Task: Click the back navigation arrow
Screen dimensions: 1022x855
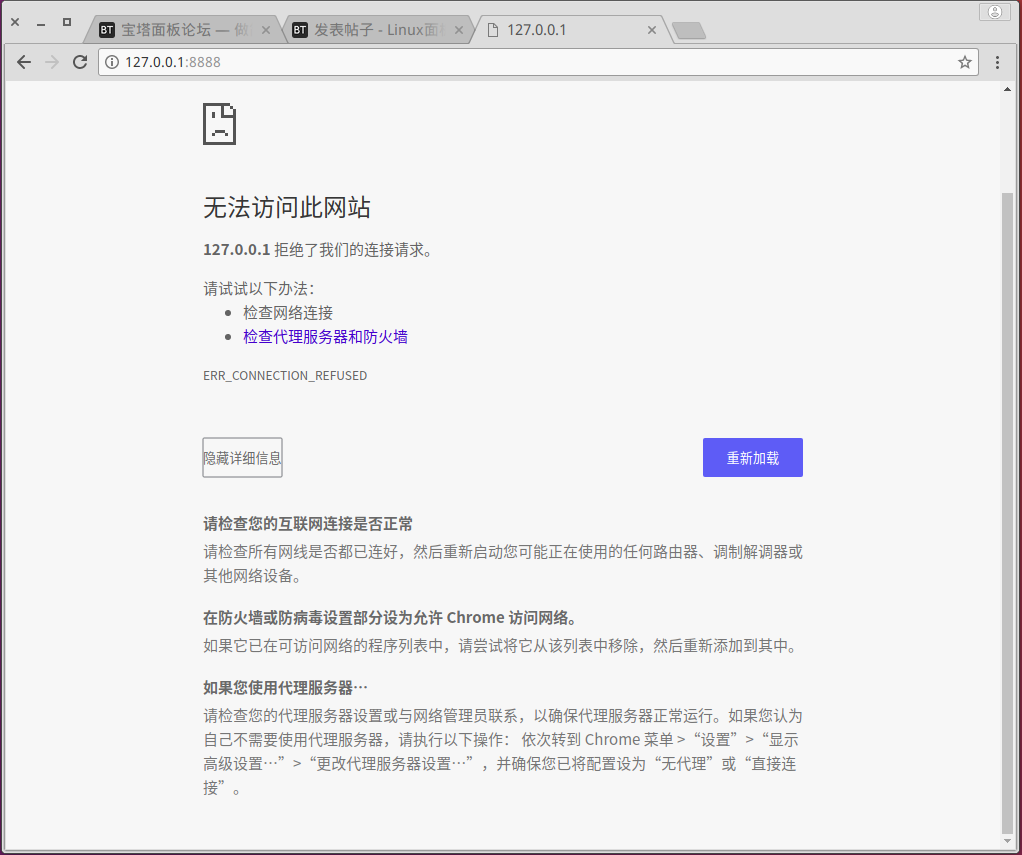Action: 24,62
